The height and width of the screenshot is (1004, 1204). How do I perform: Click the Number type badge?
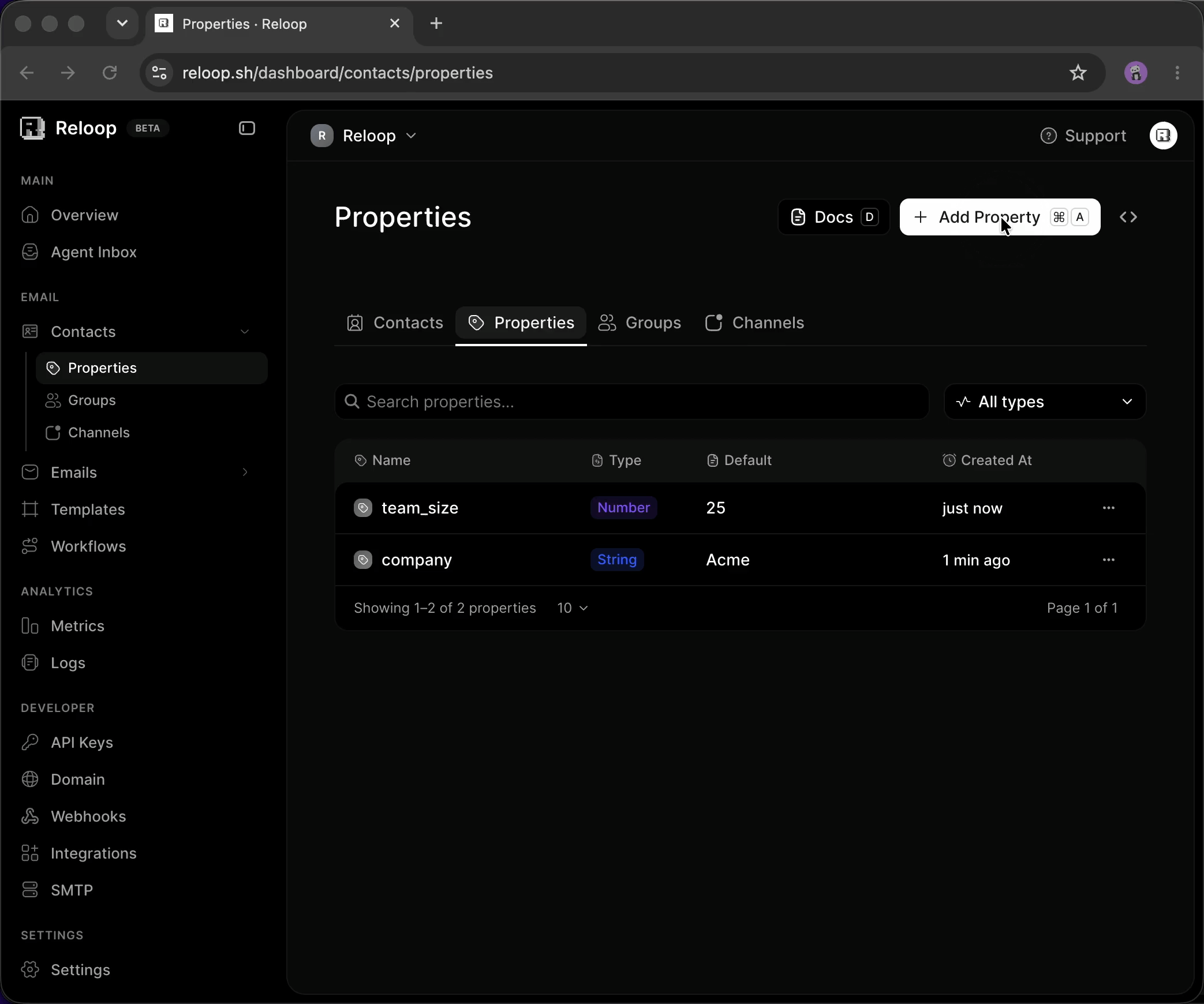[623, 508]
